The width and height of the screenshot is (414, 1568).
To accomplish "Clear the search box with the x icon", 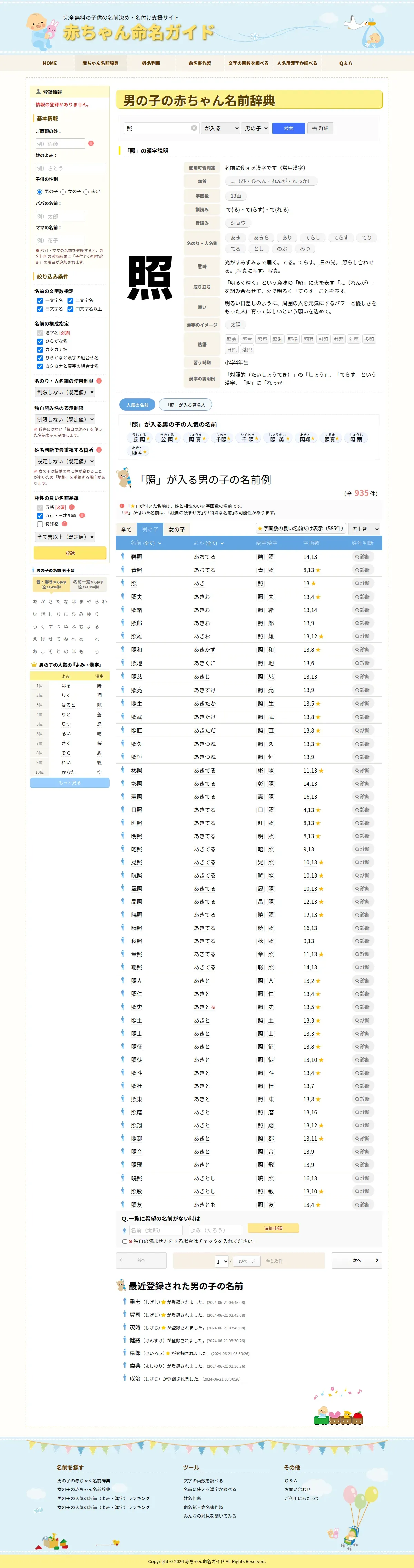I will coord(194,128).
